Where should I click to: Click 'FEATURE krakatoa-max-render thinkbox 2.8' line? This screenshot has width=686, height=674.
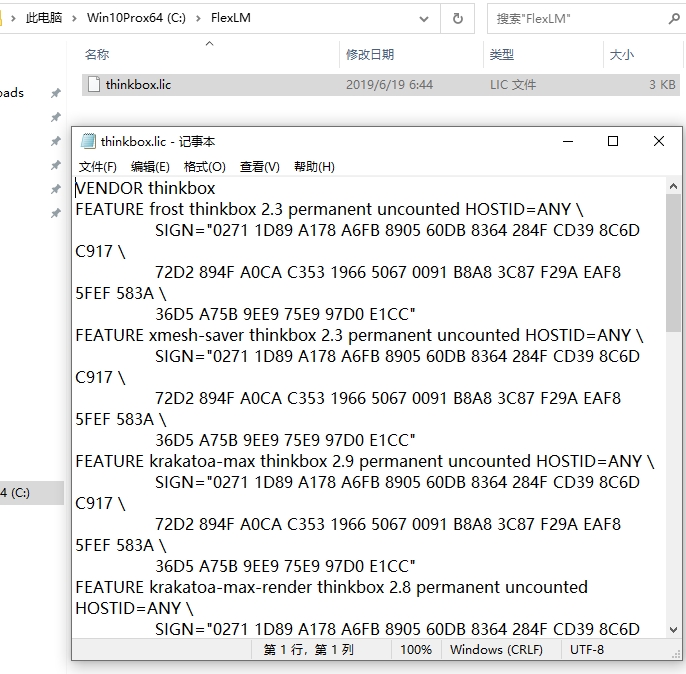[331, 587]
